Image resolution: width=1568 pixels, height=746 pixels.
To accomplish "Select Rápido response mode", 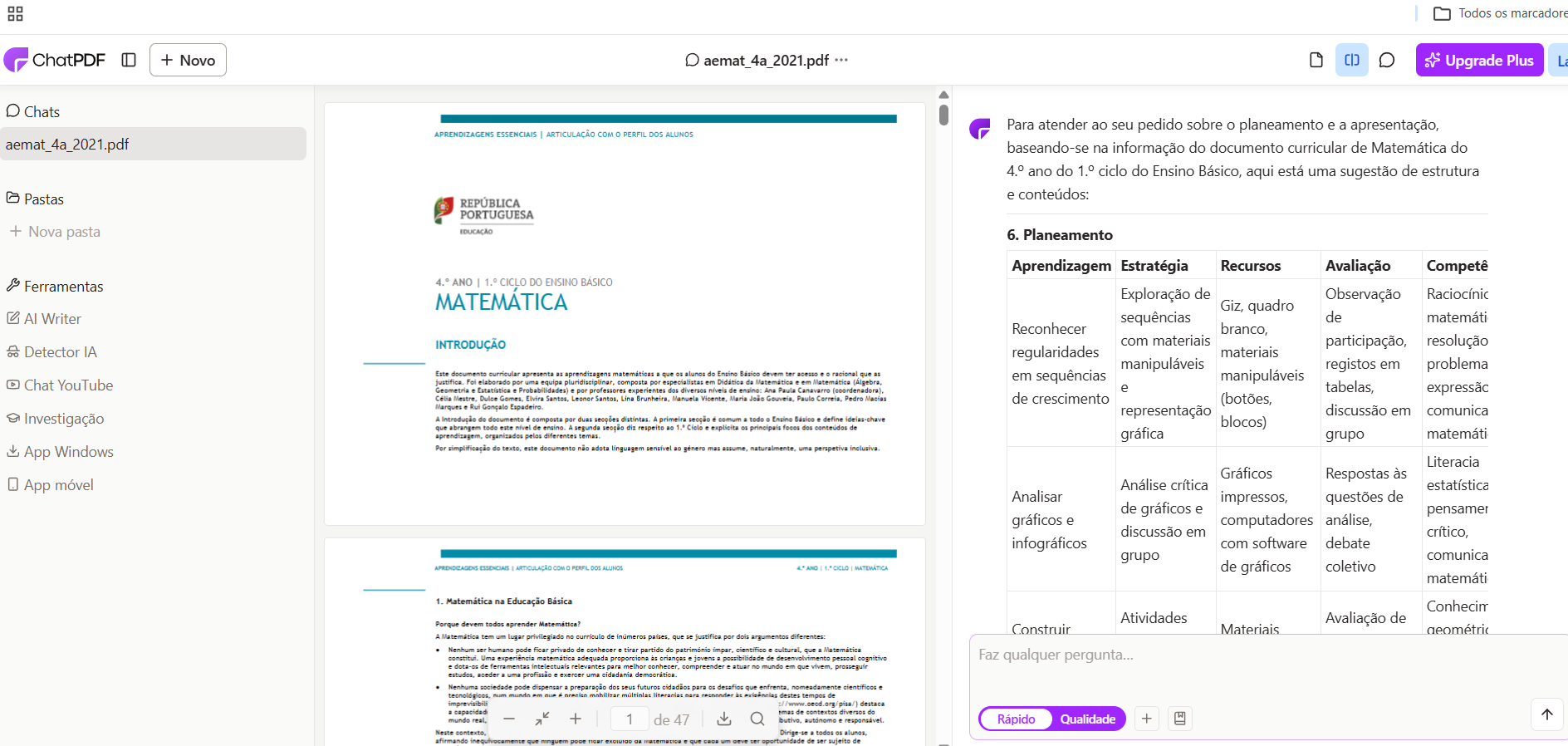I will tap(1017, 719).
